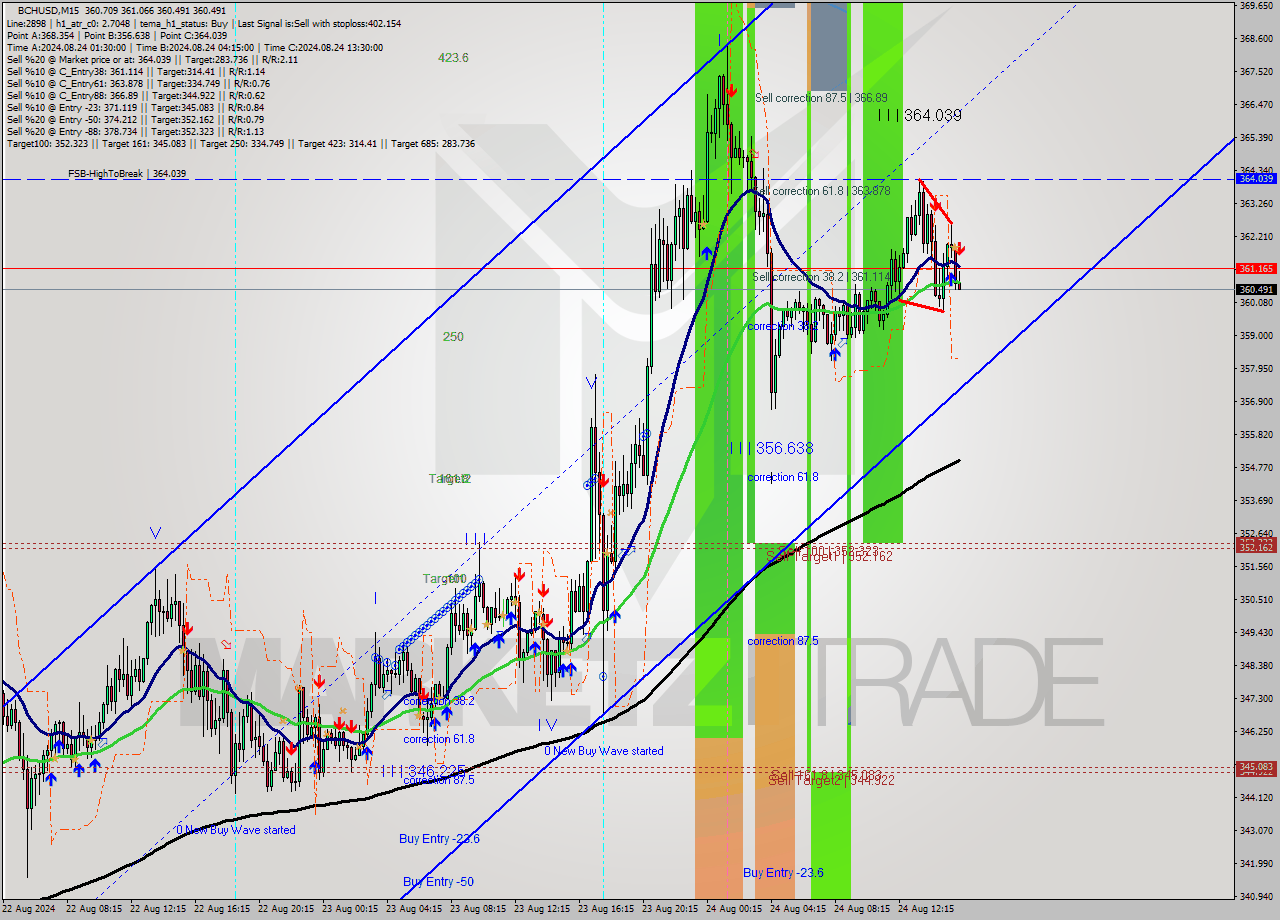Viewport: 1280px width, 920px height.
Task: Click the '23 Aug 12:15' time axis label
Action: pos(543,909)
